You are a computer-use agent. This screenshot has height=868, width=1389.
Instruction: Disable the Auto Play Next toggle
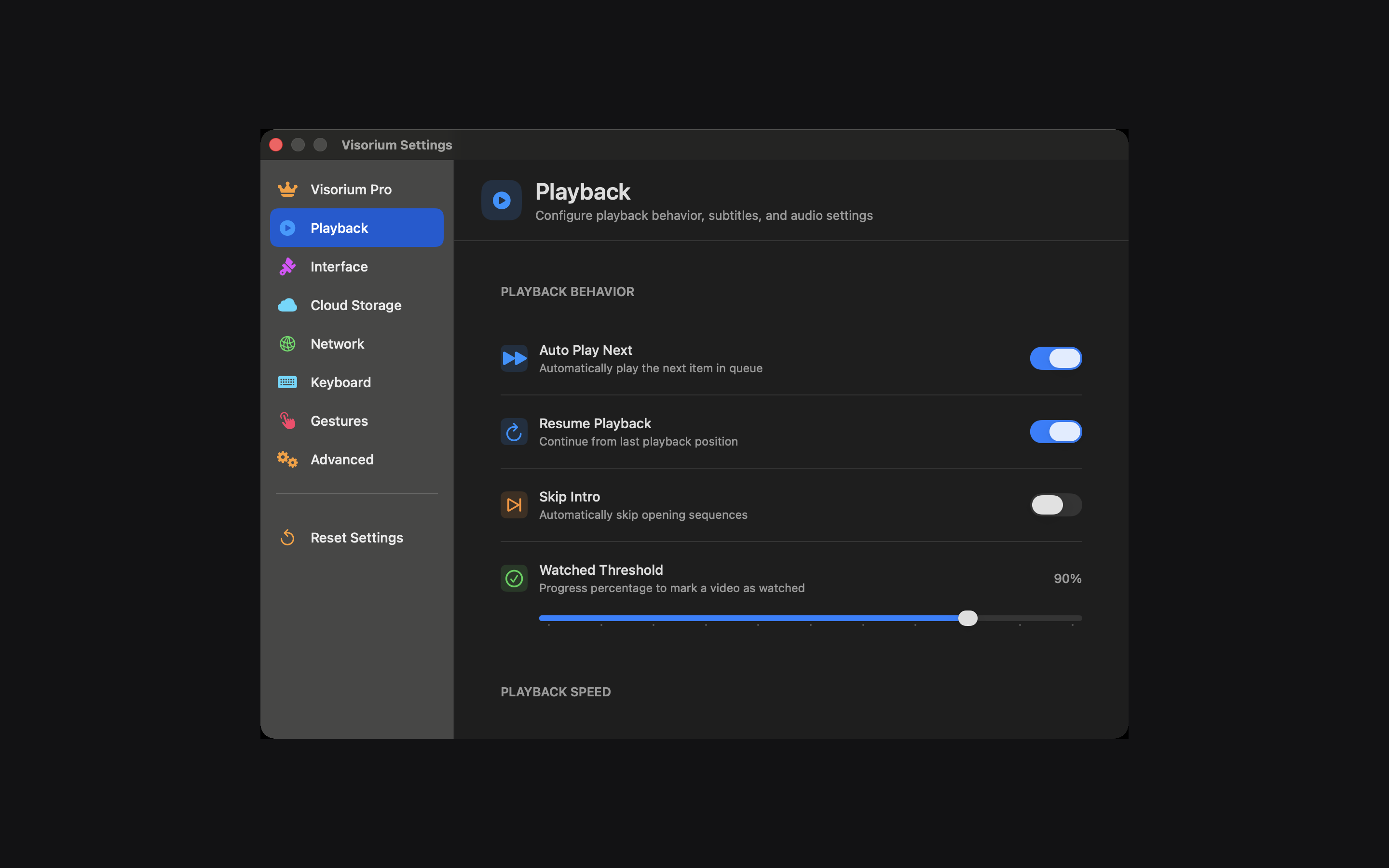(x=1056, y=359)
